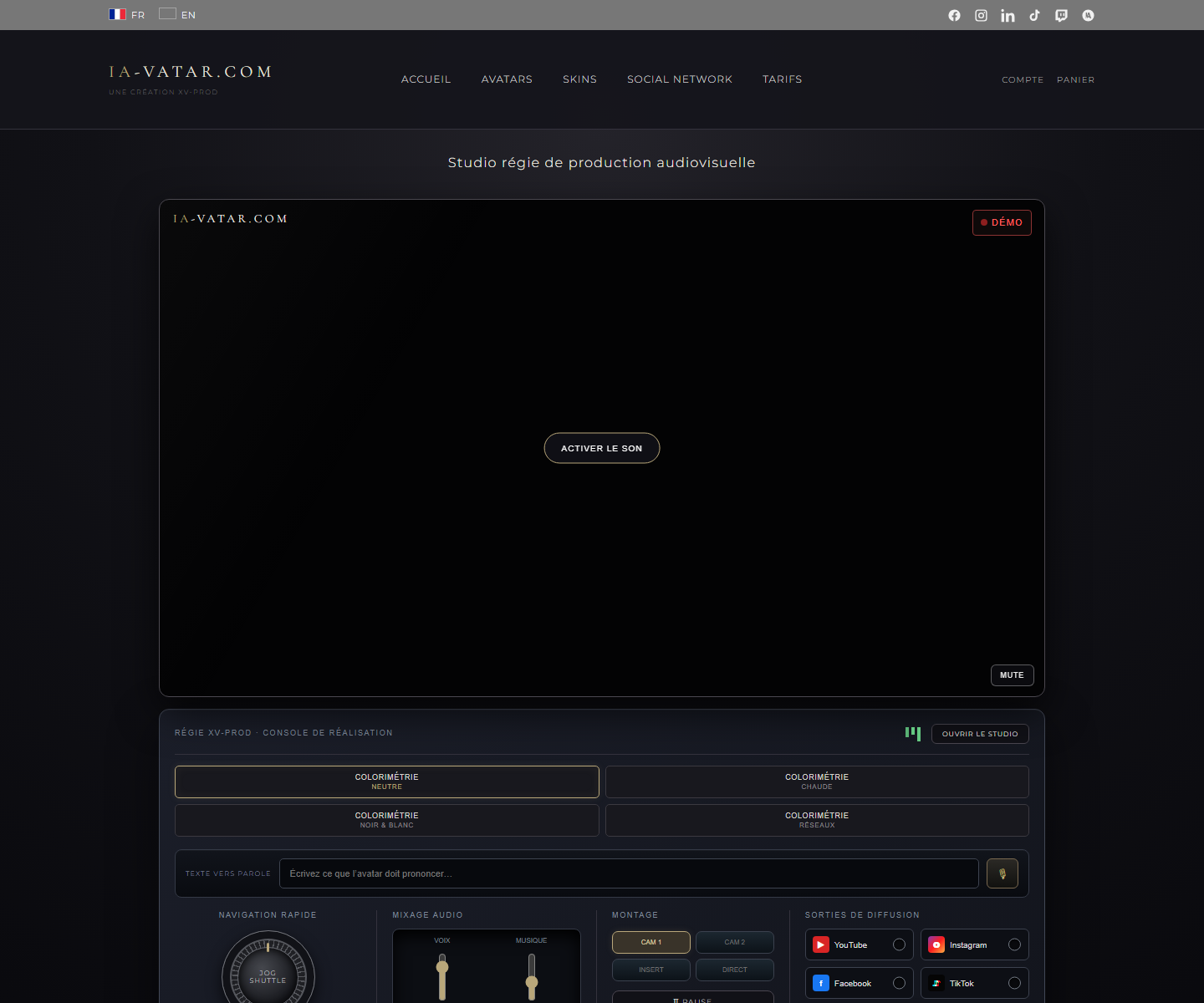Open the SOCIAL NETWORK menu item

[x=680, y=79]
